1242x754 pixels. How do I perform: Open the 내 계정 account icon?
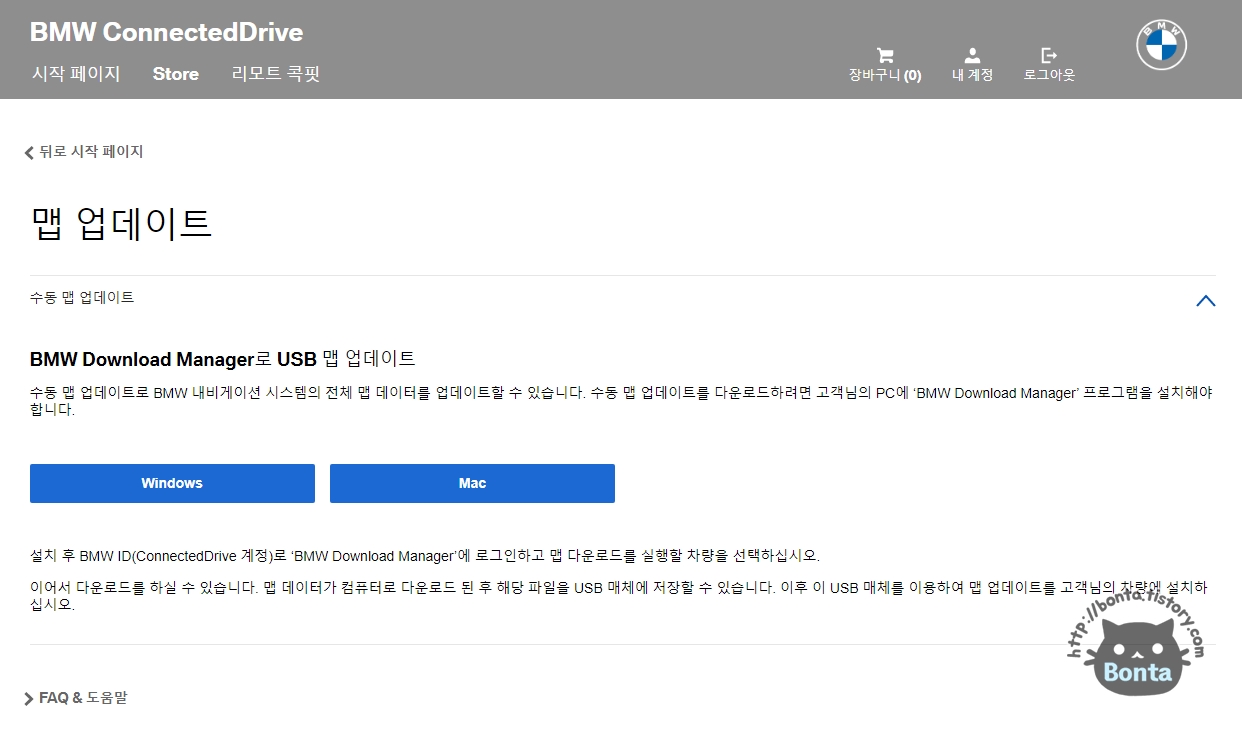(x=972, y=55)
